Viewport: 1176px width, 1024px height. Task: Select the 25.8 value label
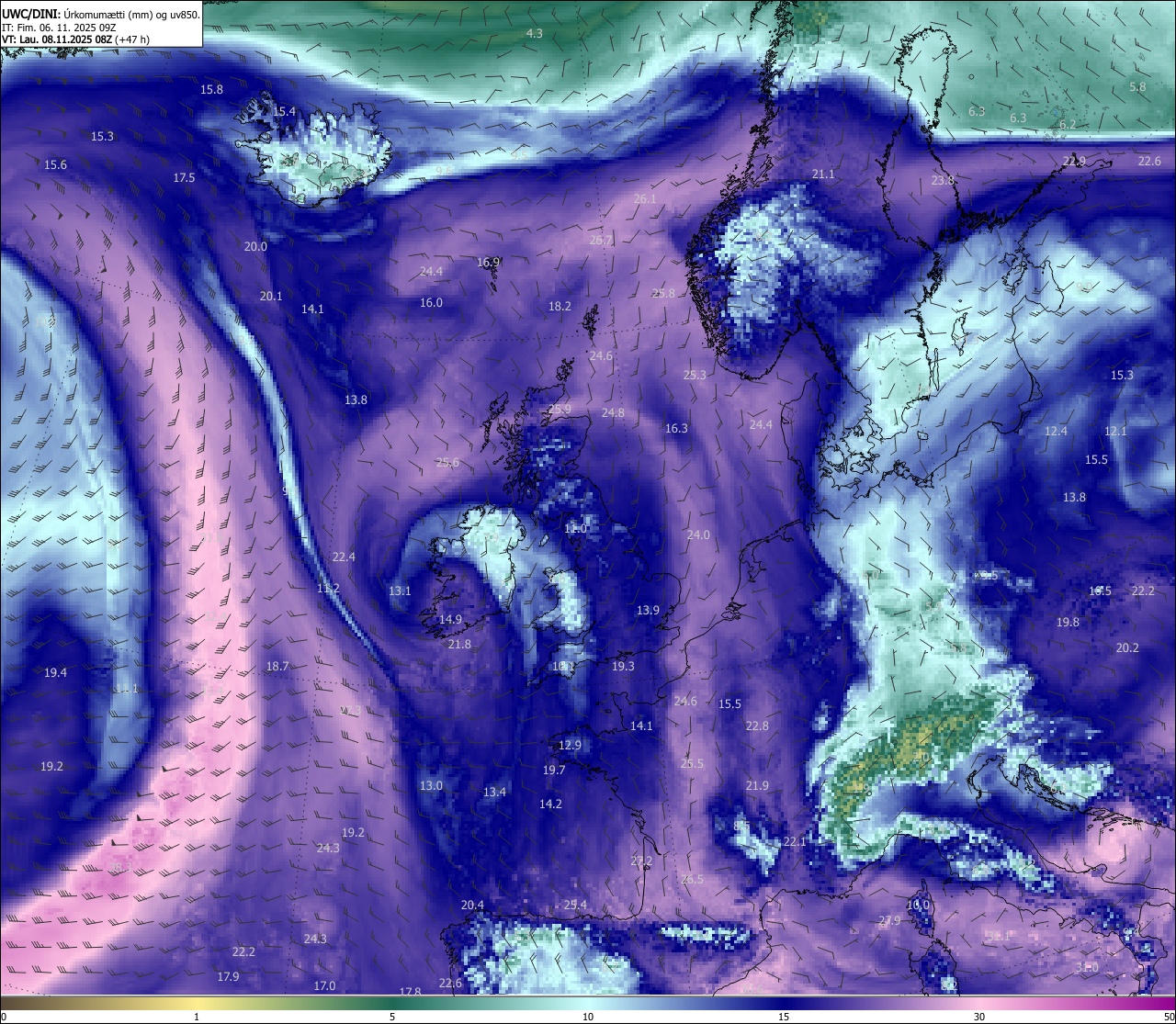663,293
